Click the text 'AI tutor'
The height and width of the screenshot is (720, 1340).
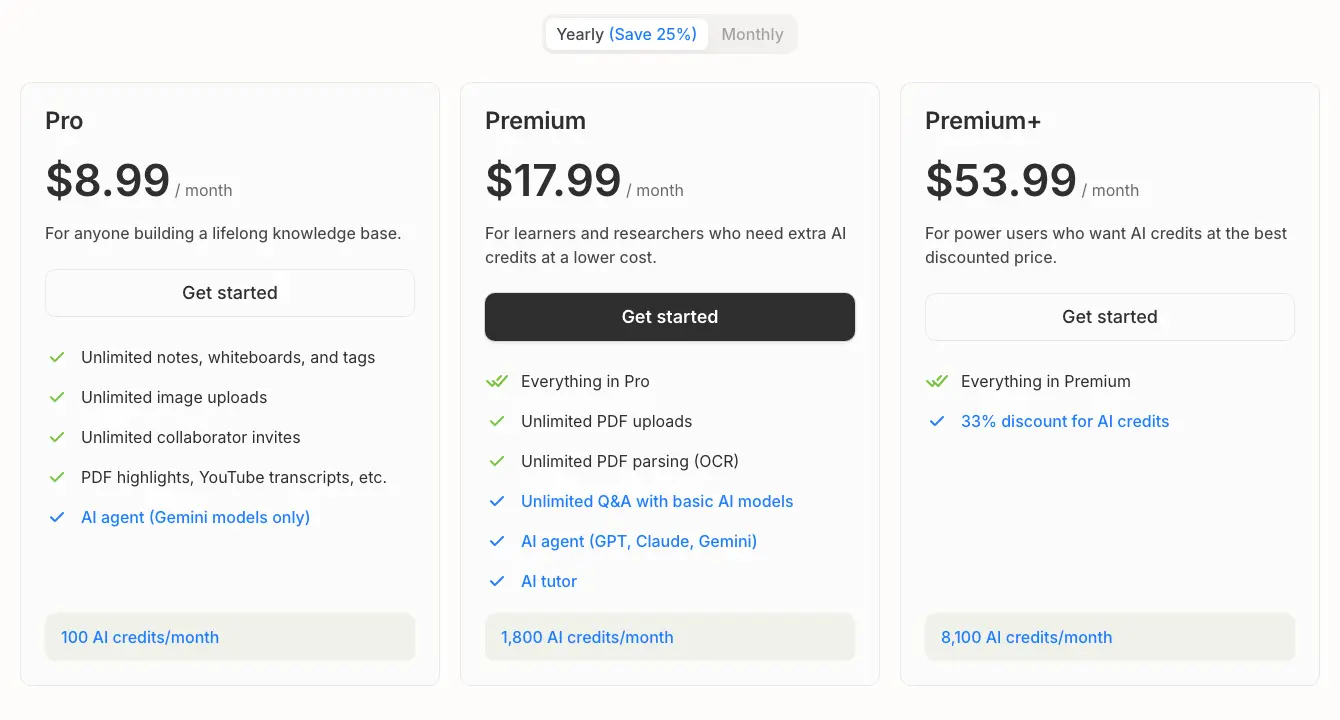click(549, 581)
